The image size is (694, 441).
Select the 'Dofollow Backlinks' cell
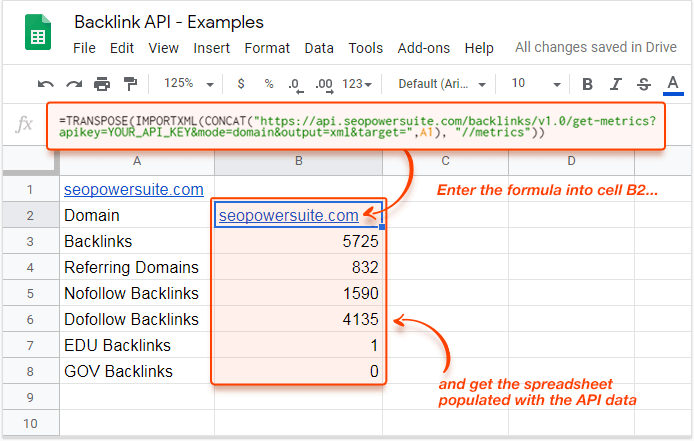(x=137, y=319)
